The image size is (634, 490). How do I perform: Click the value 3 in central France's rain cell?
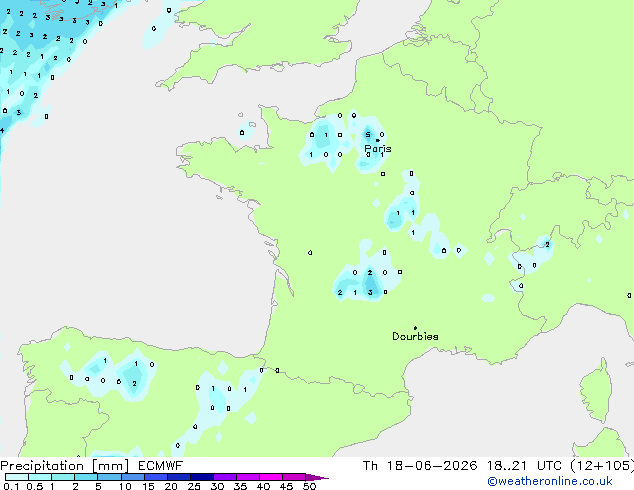pos(370,292)
